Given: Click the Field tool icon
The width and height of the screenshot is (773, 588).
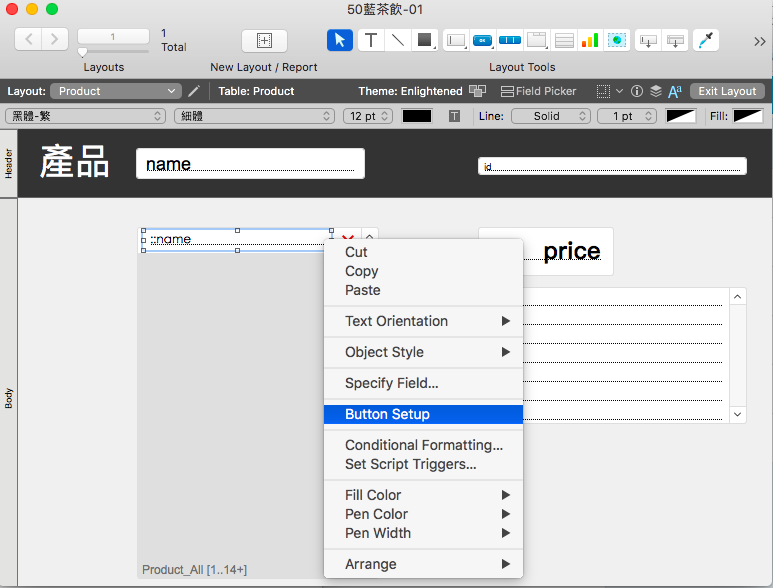Looking at the screenshot, I should (648, 40).
